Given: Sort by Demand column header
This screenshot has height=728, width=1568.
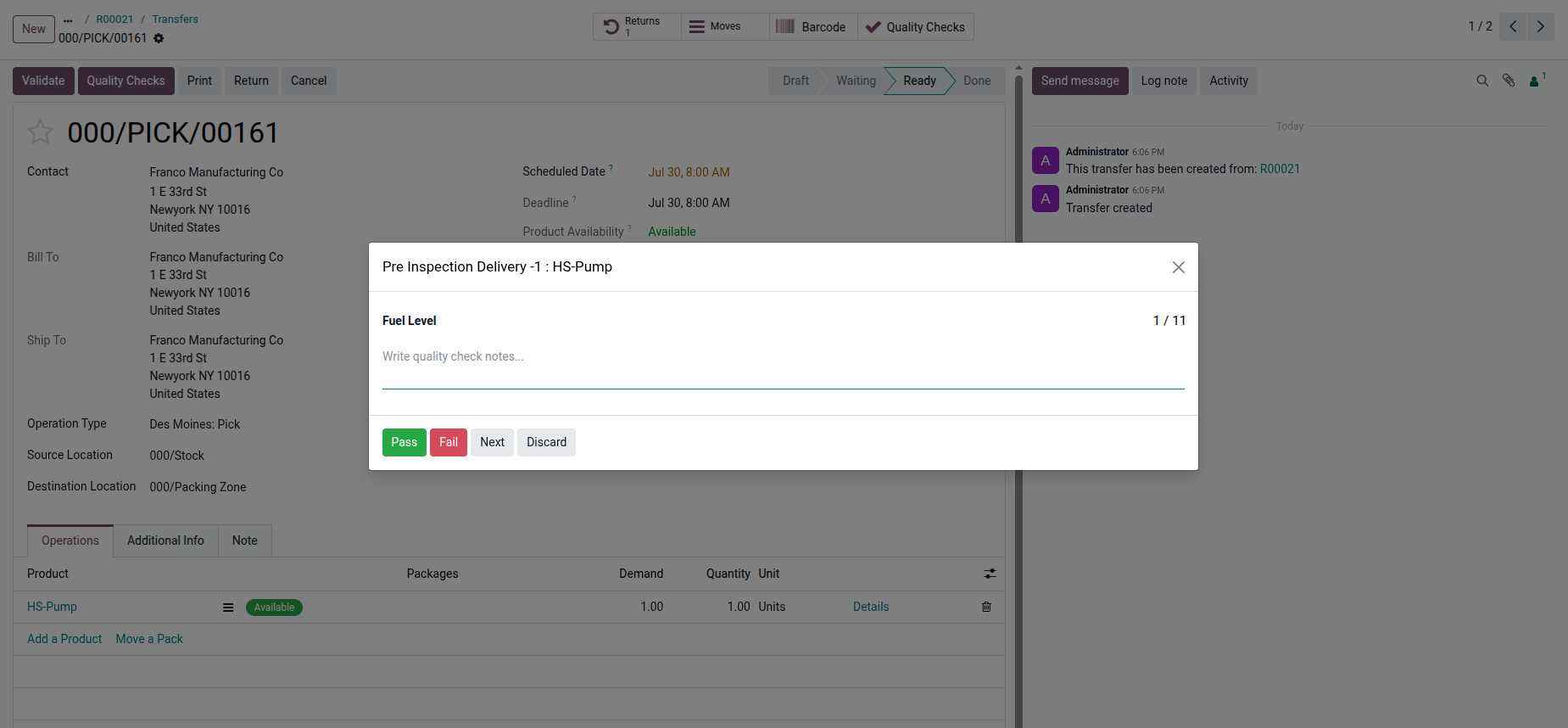Looking at the screenshot, I should click(x=641, y=574).
